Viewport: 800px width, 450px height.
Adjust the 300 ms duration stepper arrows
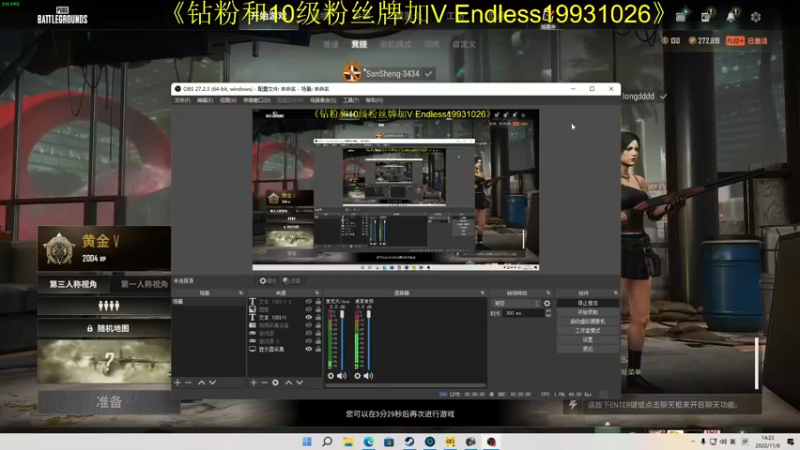548,313
